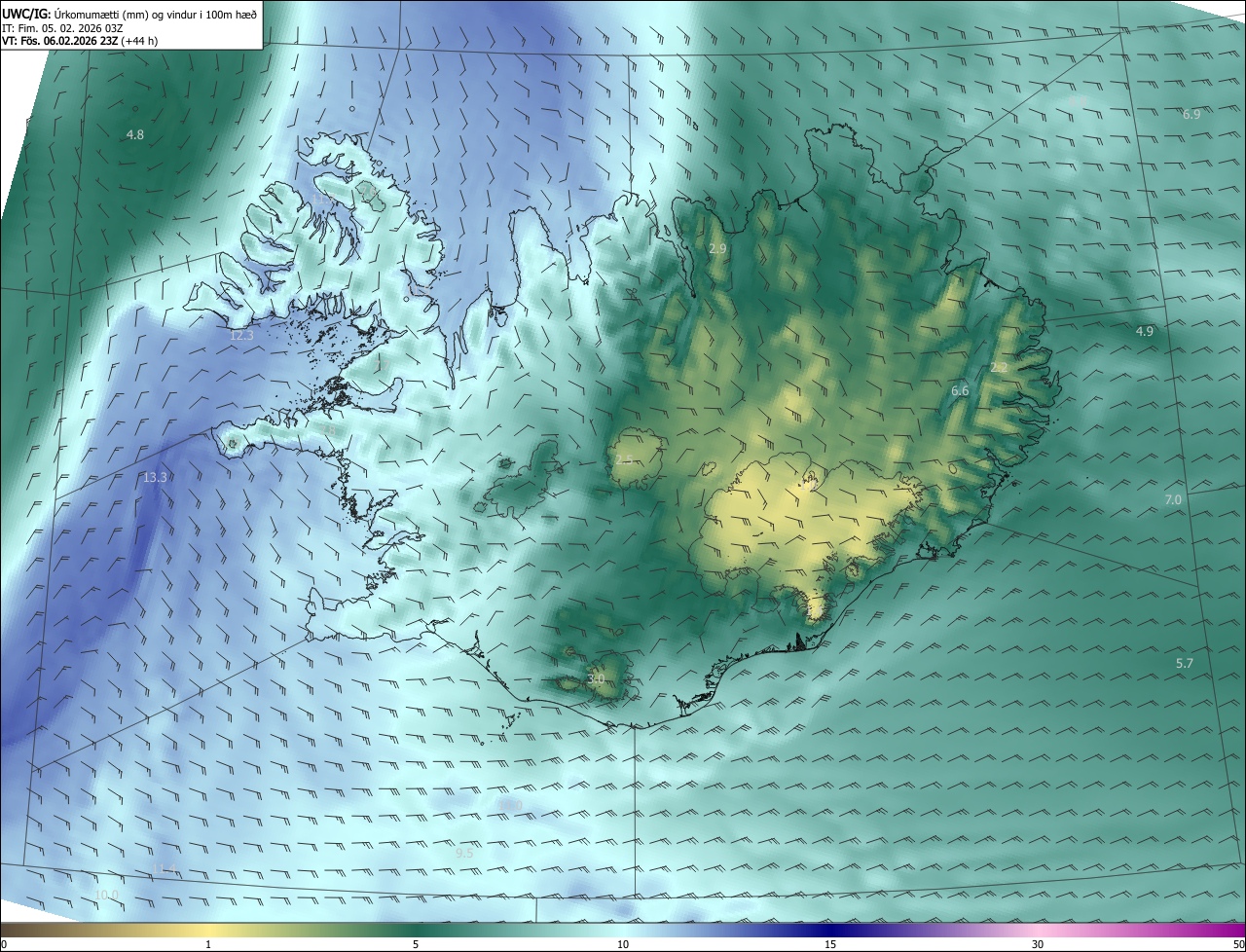The width and height of the screenshot is (1246, 952).
Task: Click the 'VT: Fös. 06.02.2026 23Z (+44 h)' line
Action: [81, 42]
